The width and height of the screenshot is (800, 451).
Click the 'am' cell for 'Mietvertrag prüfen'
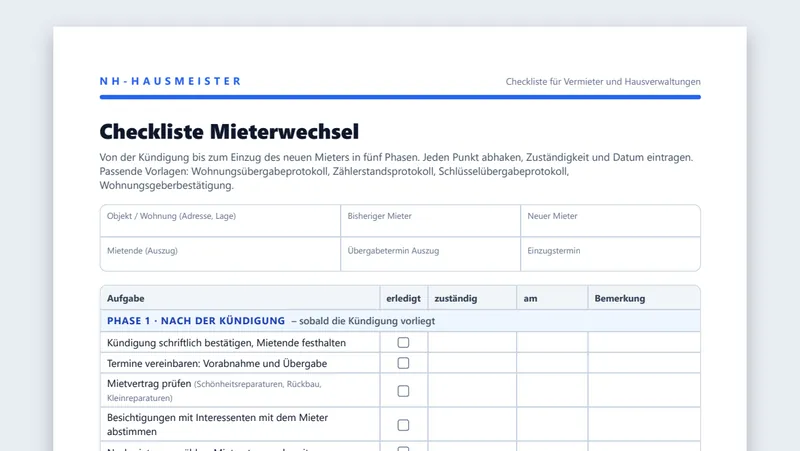coord(553,390)
